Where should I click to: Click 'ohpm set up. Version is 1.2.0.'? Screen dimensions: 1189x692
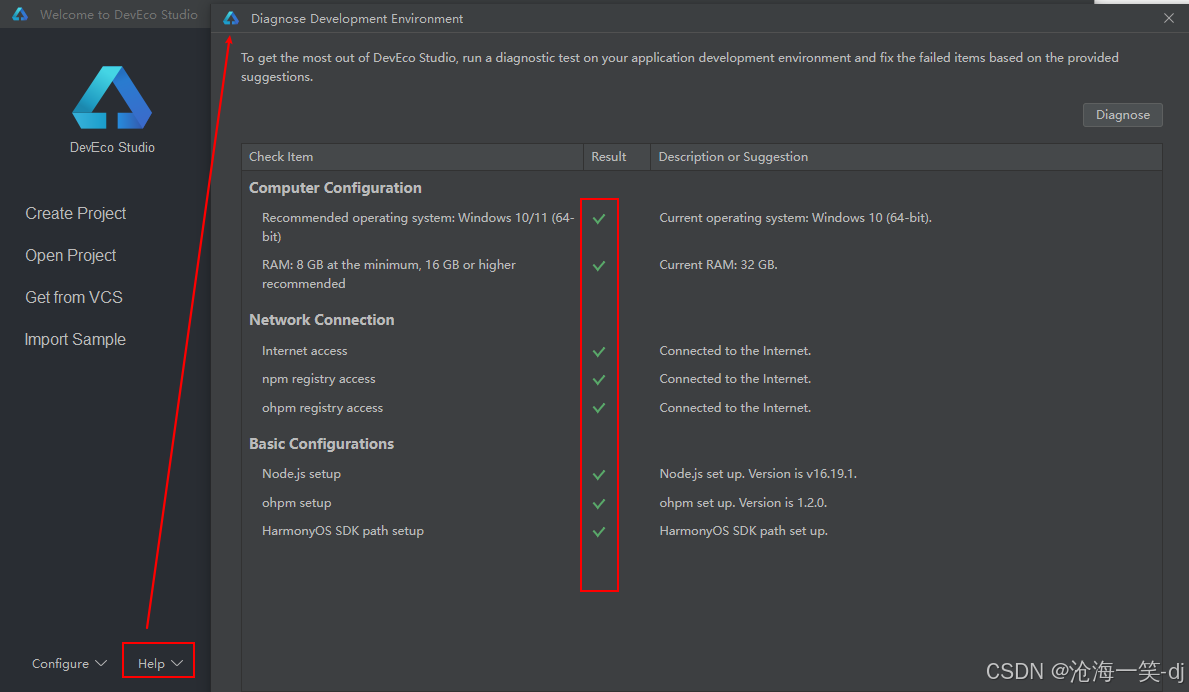[x=743, y=503]
